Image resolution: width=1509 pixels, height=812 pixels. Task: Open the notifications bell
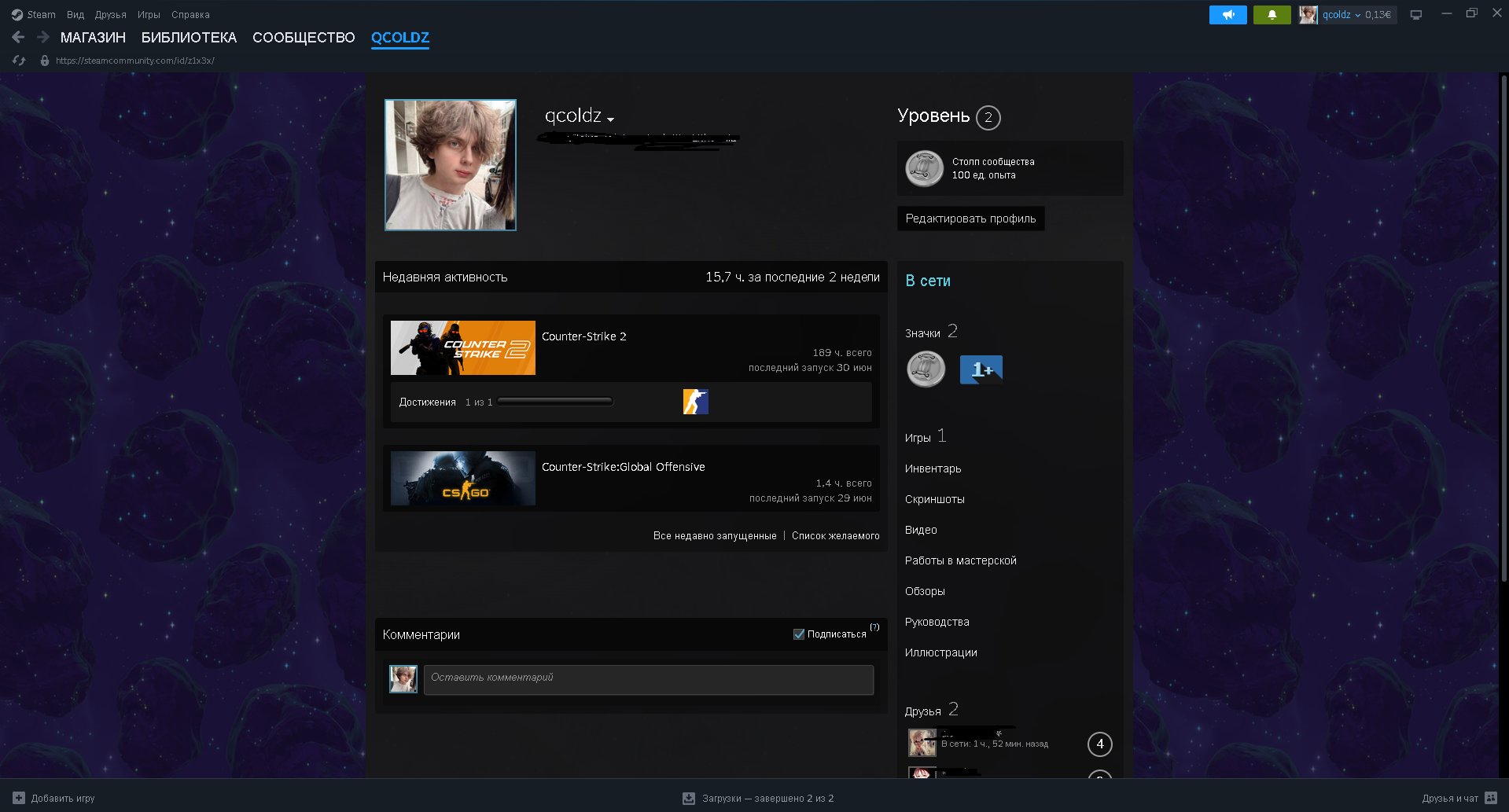click(x=1272, y=15)
